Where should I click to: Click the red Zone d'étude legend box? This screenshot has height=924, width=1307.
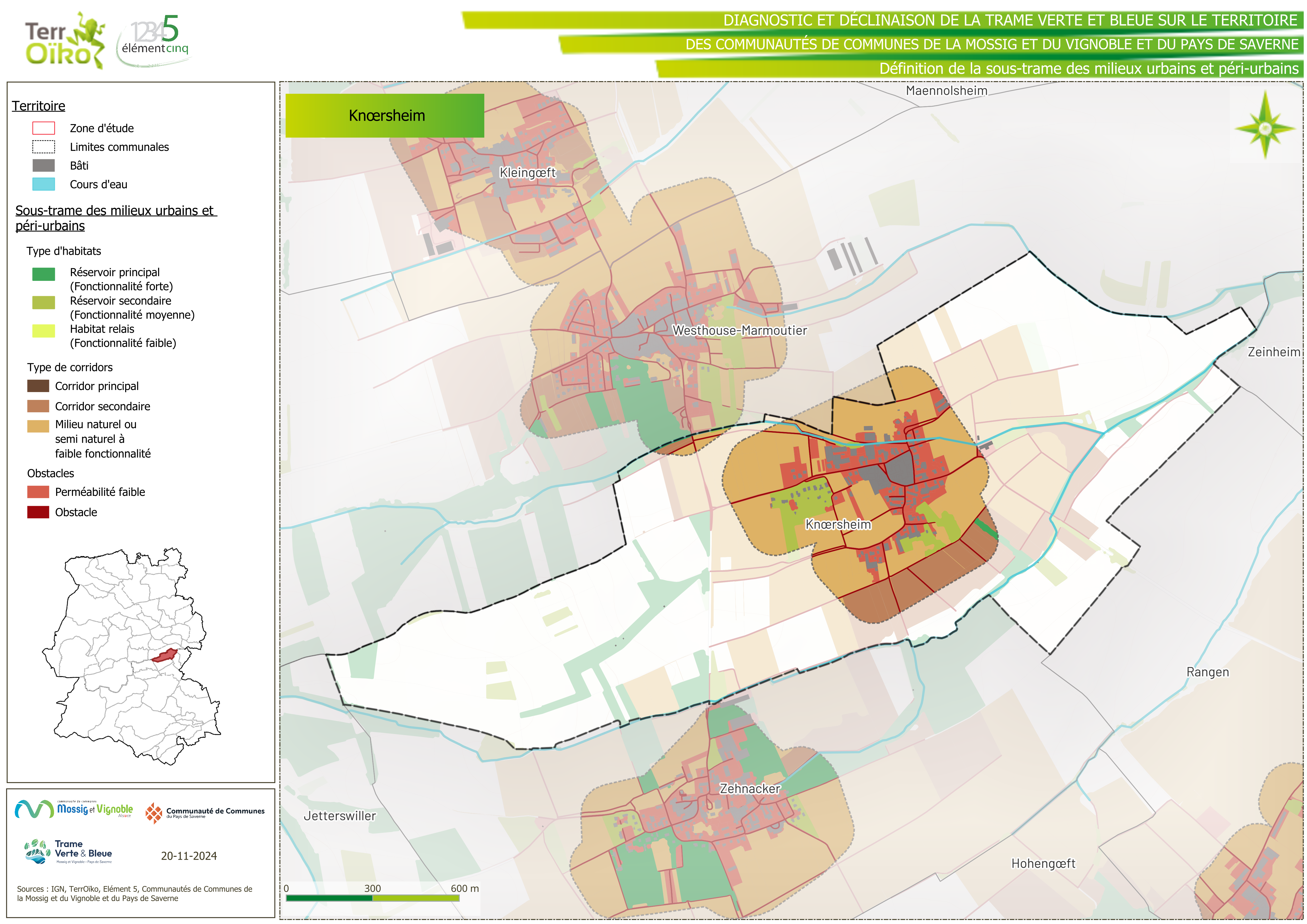[44, 128]
